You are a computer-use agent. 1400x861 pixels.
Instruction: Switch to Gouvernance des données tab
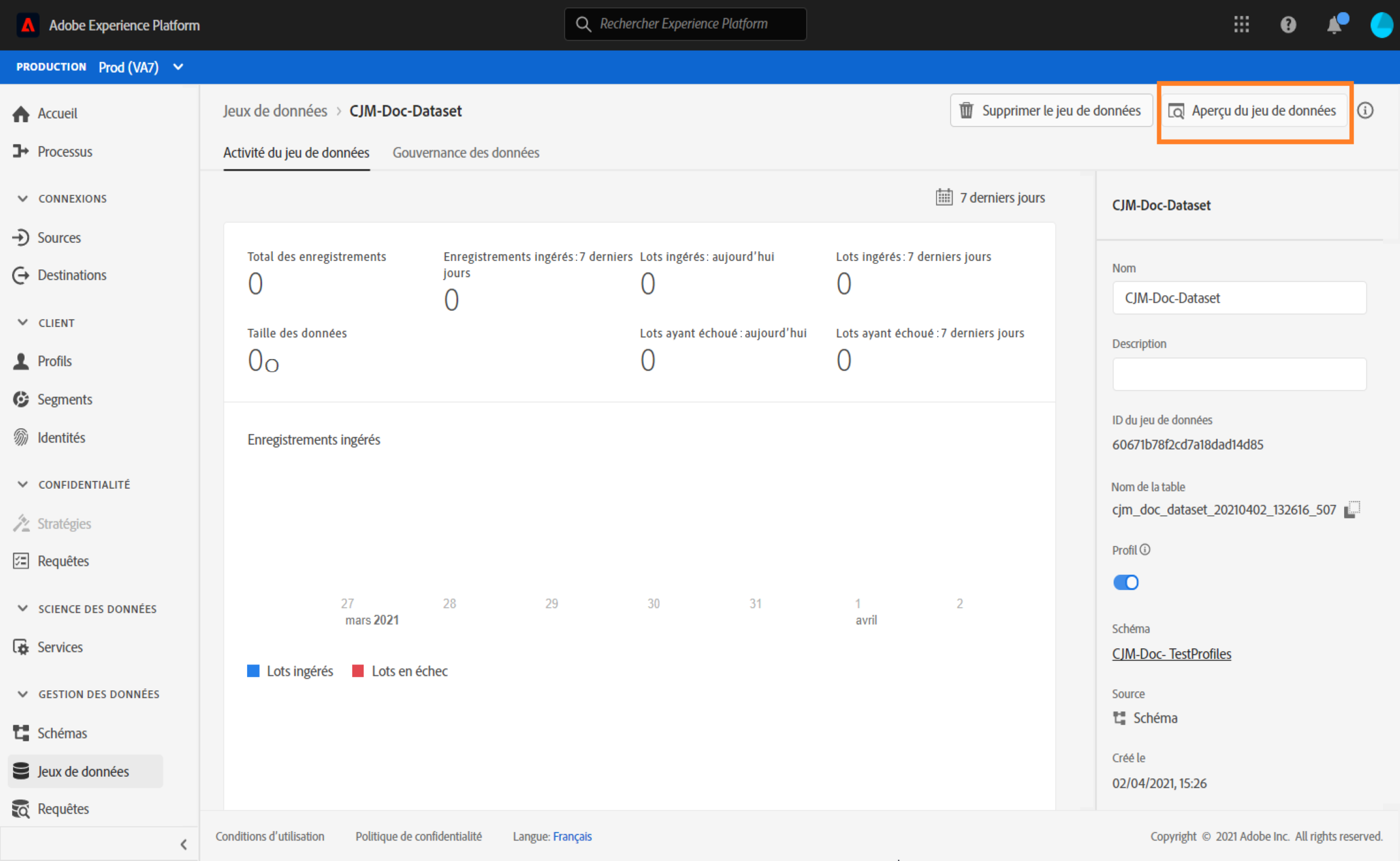pyautogui.click(x=465, y=153)
